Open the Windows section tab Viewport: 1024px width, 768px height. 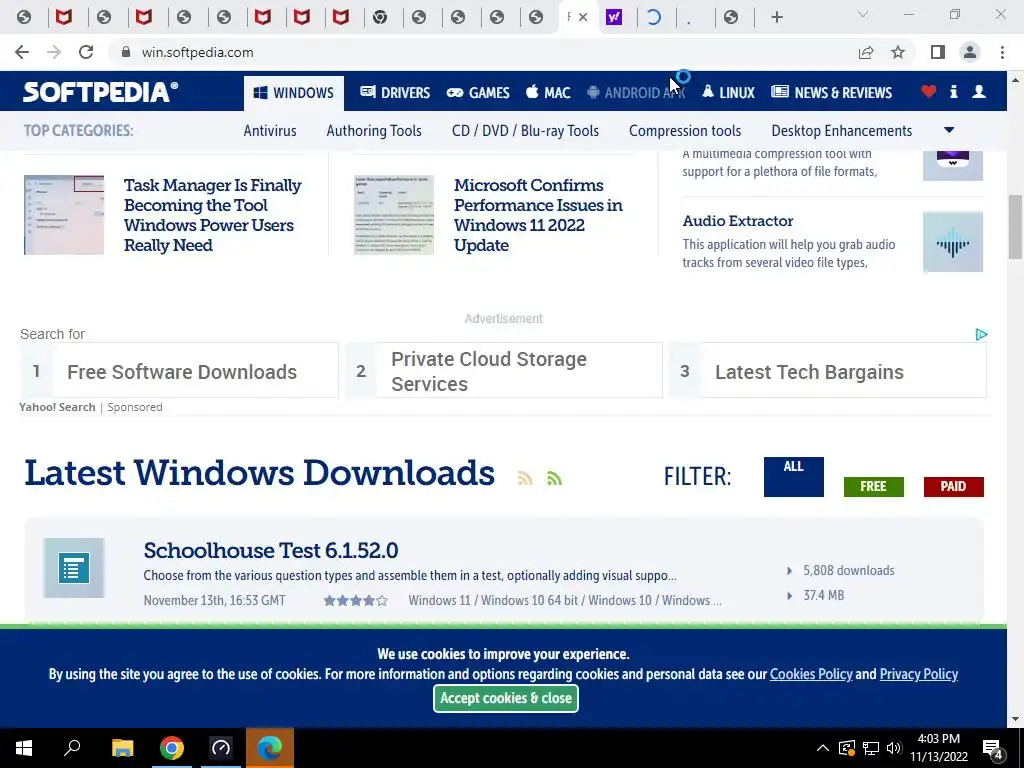click(294, 93)
